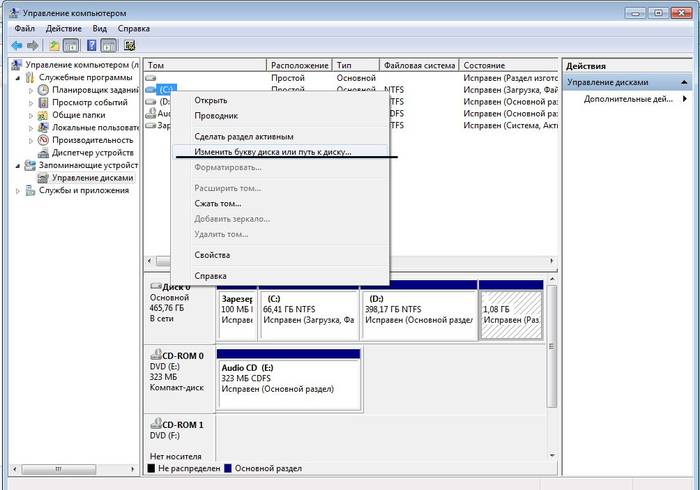Click the Файловая система column header
Image resolution: width=700 pixels, height=490 pixels.
(420, 65)
